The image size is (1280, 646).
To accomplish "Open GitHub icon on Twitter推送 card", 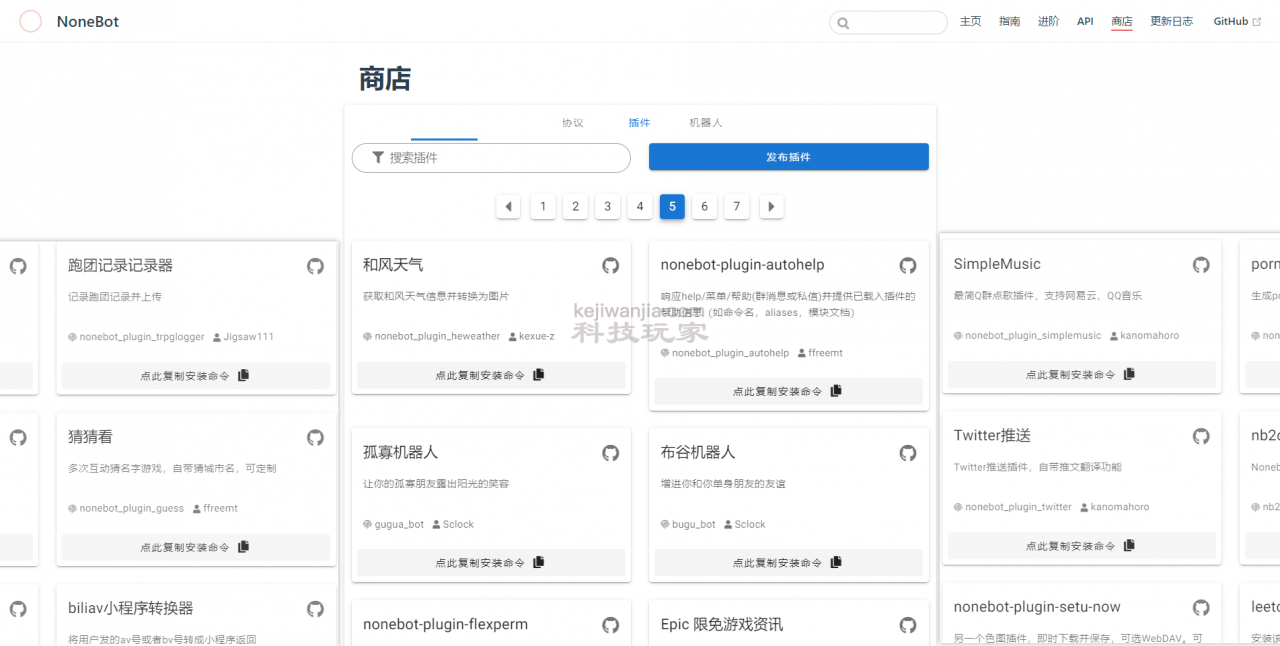I will (x=1201, y=436).
